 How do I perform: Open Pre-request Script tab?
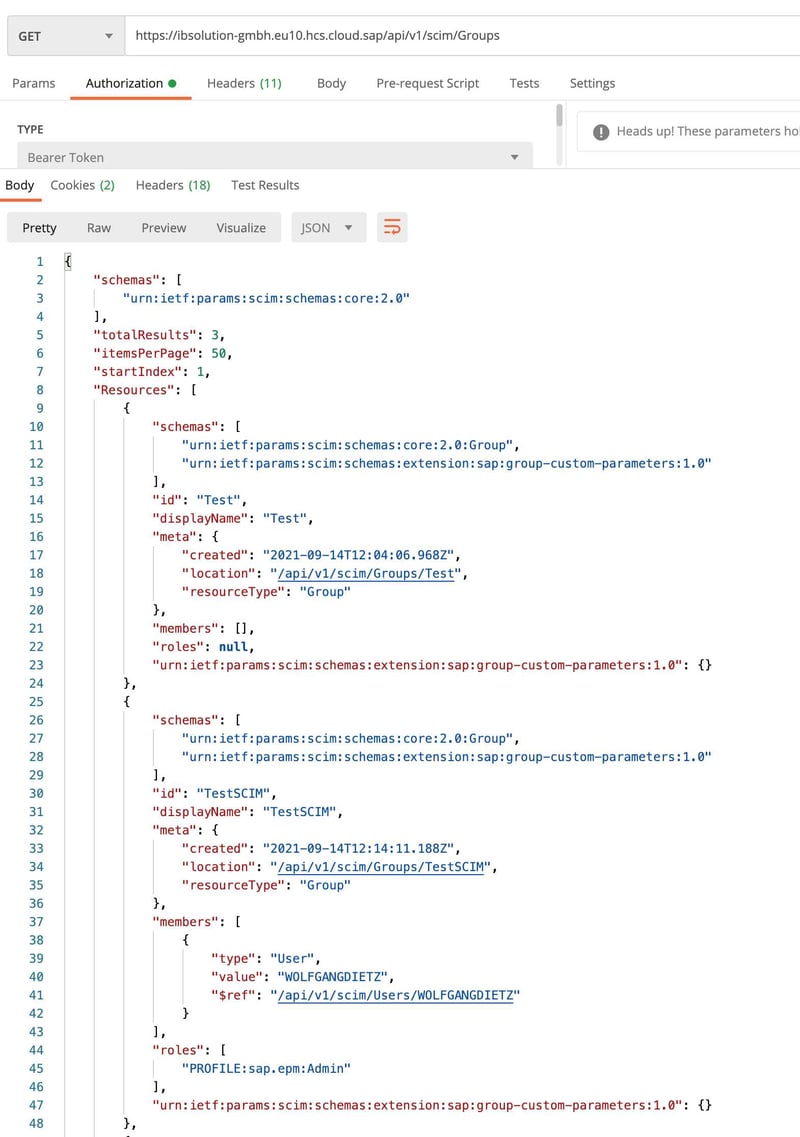427,83
